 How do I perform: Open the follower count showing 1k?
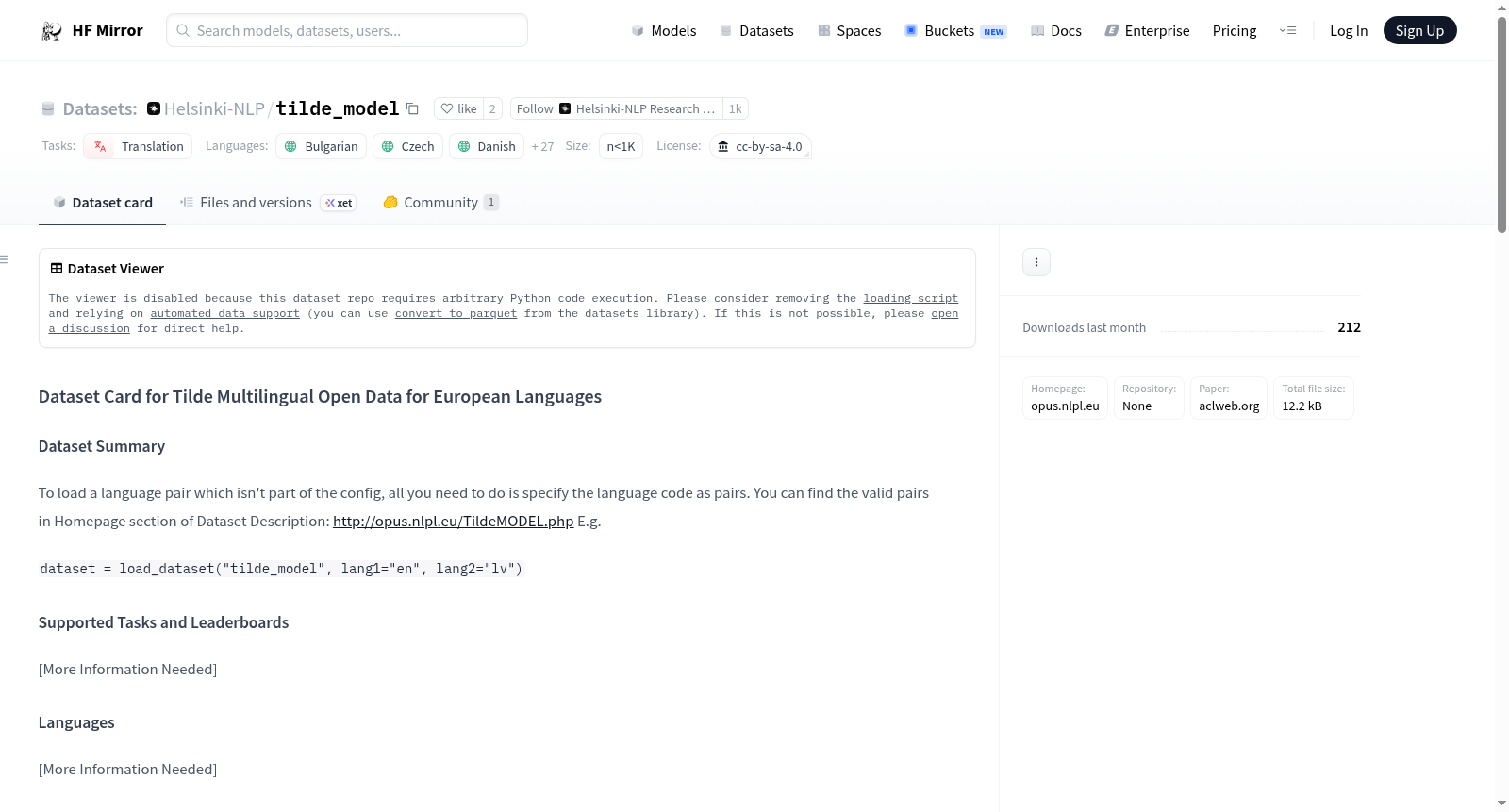pyautogui.click(x=736, y=108)
